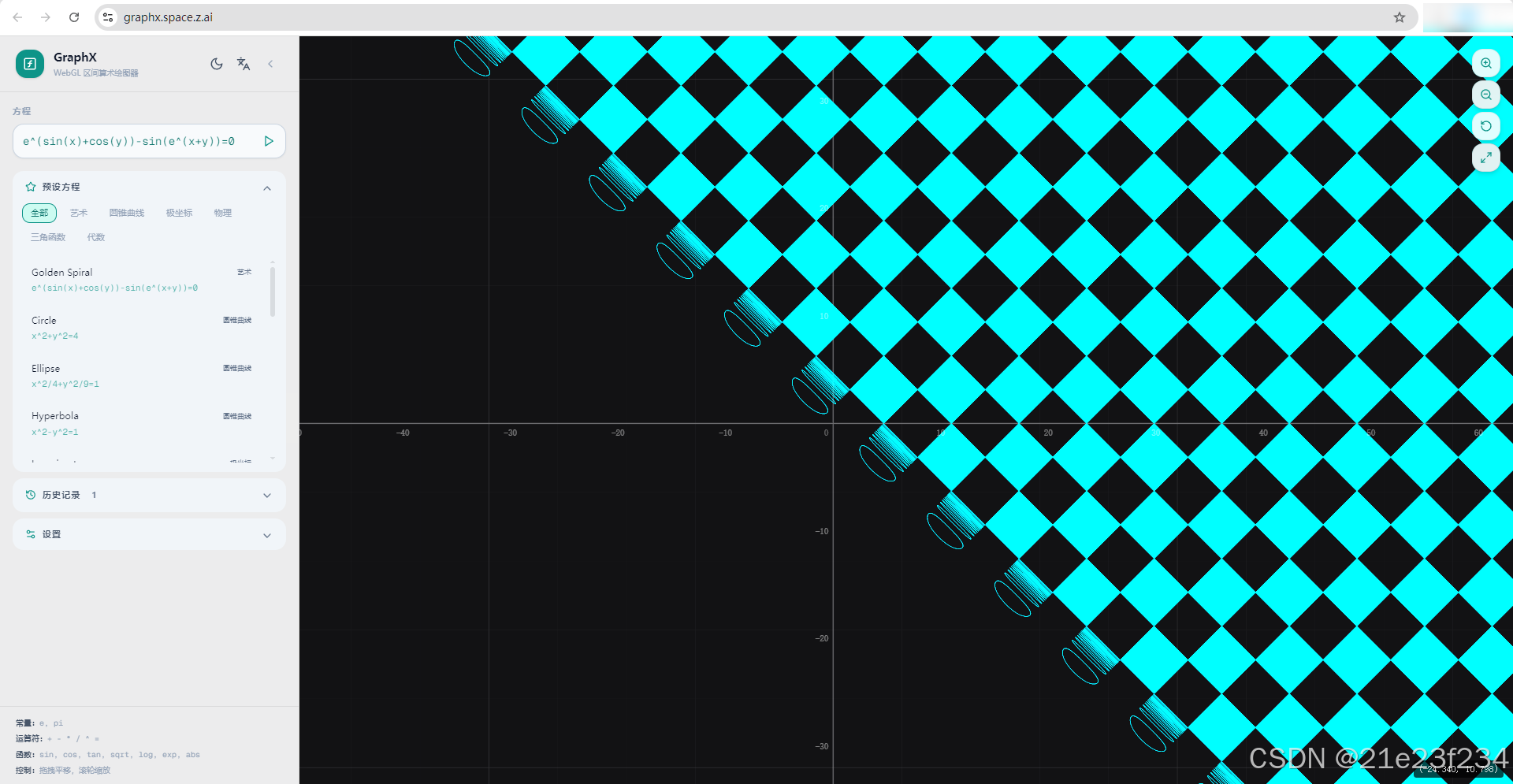Select the 极坐标 category tab

tap(179, 213)
